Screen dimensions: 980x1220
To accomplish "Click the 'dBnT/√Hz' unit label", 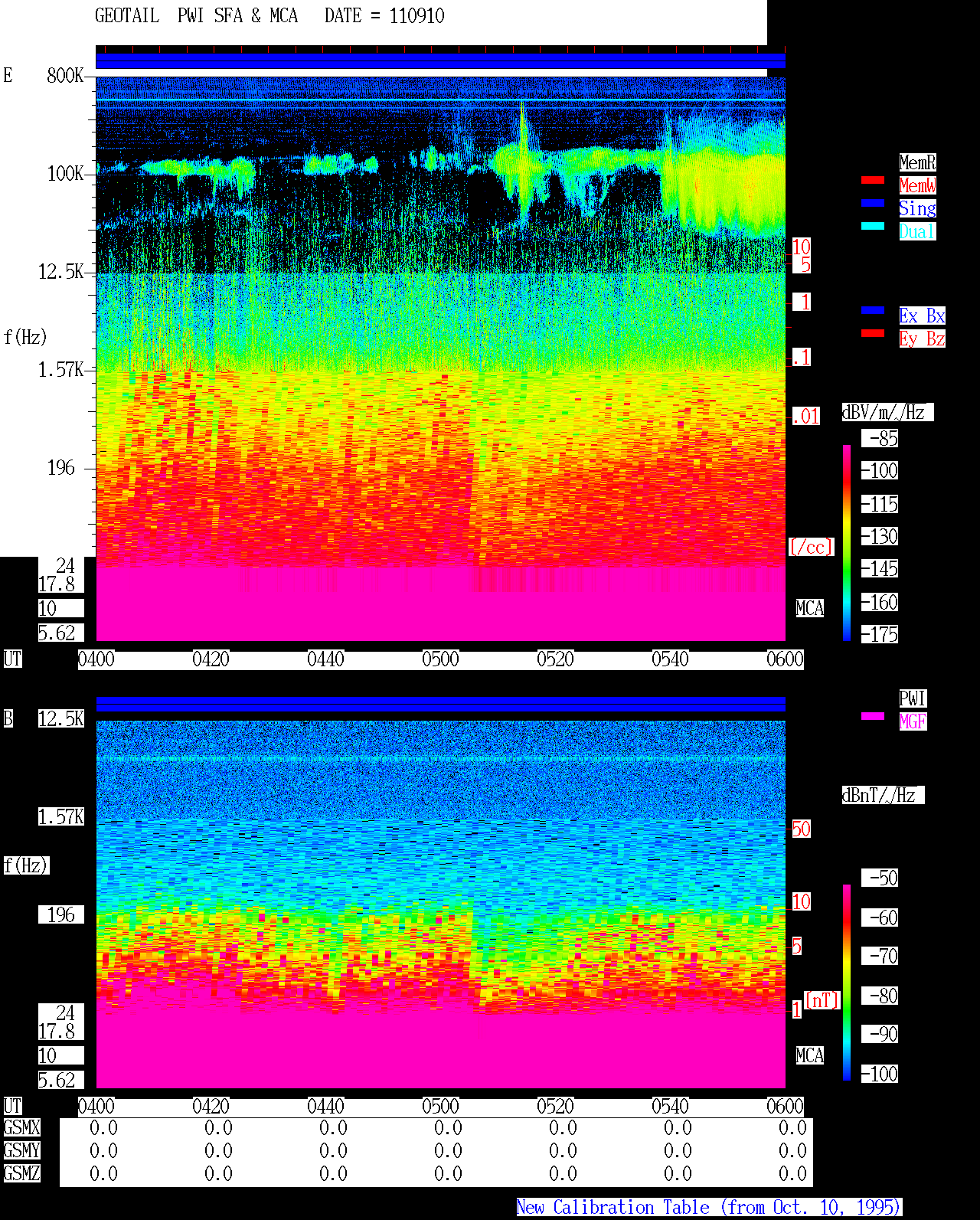I will point(883,795).
